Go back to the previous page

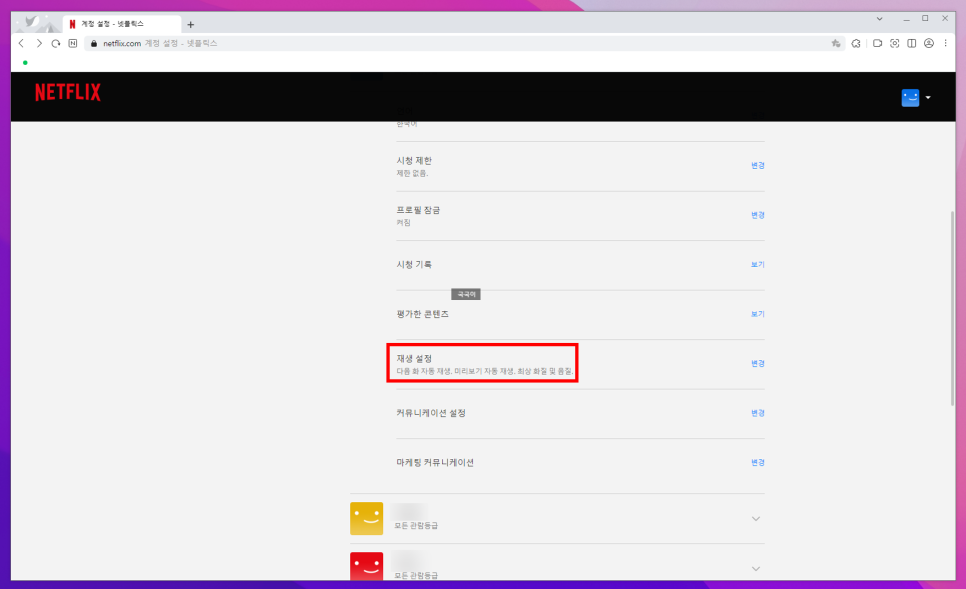(x=22, y=43)
